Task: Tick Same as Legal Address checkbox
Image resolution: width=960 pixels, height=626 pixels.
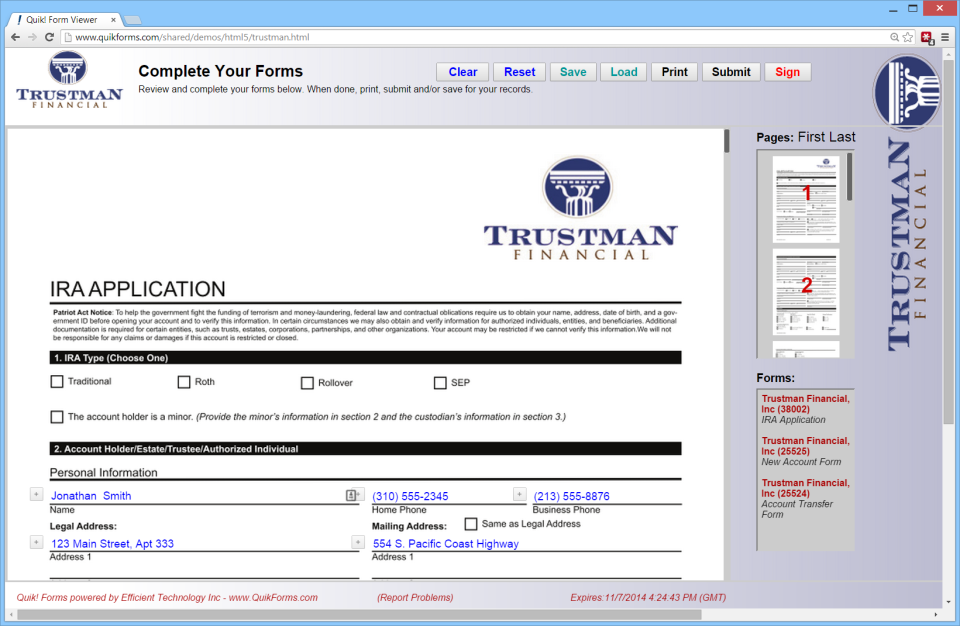Action: click(471, 524)
